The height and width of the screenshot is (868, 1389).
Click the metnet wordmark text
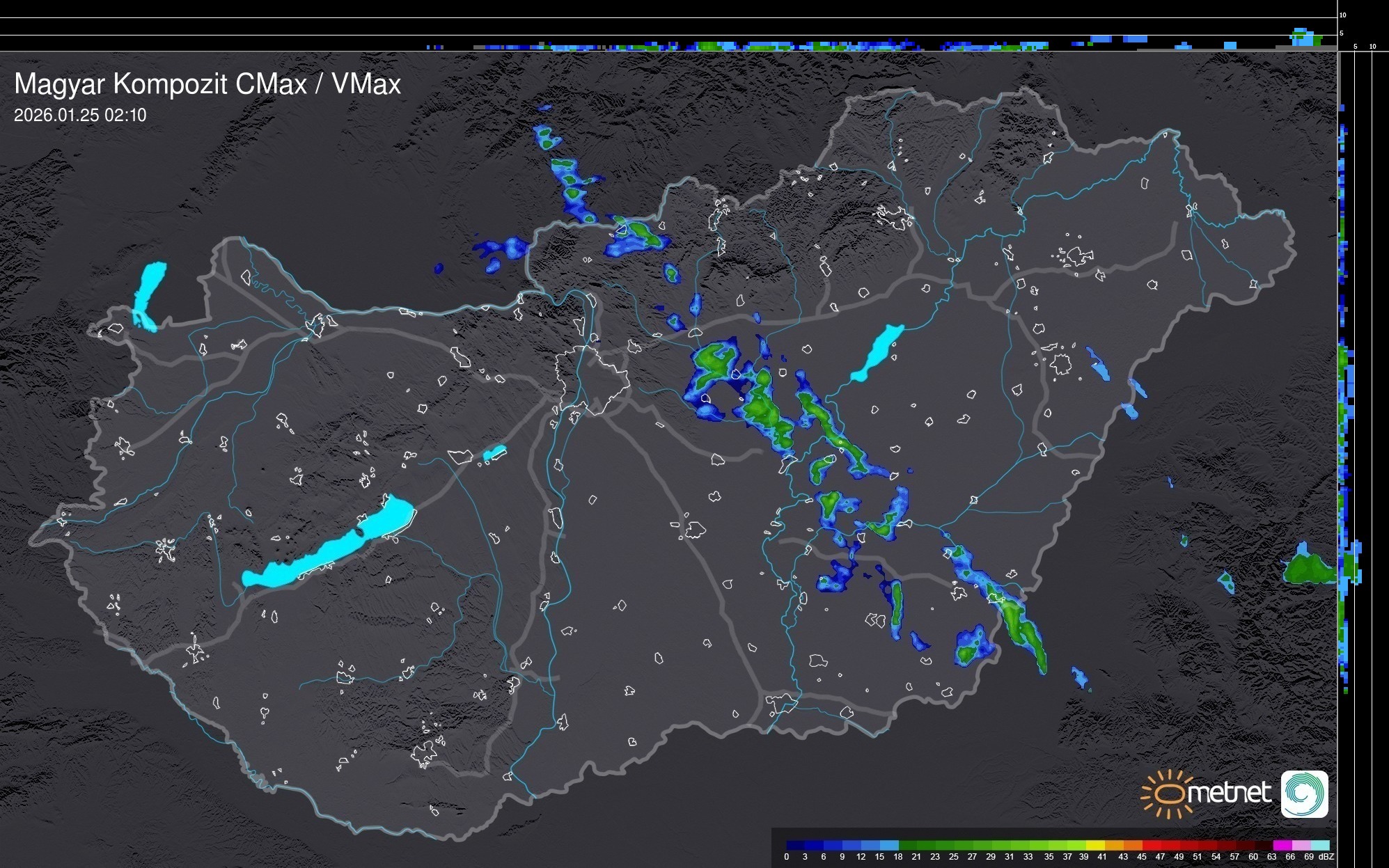tap(1229, 794)
